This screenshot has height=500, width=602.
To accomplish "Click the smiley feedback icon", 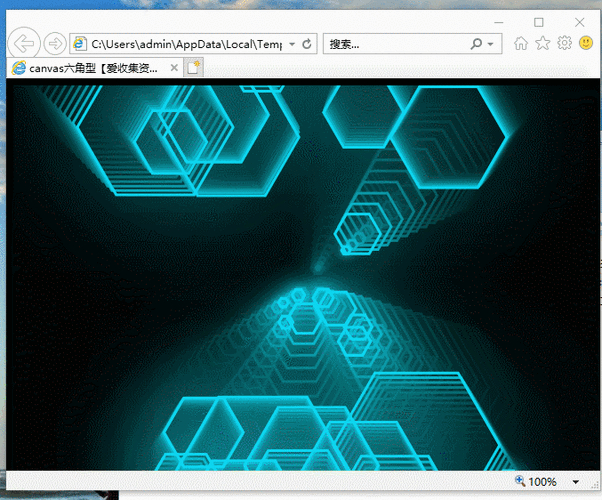I will click(586, 43).
